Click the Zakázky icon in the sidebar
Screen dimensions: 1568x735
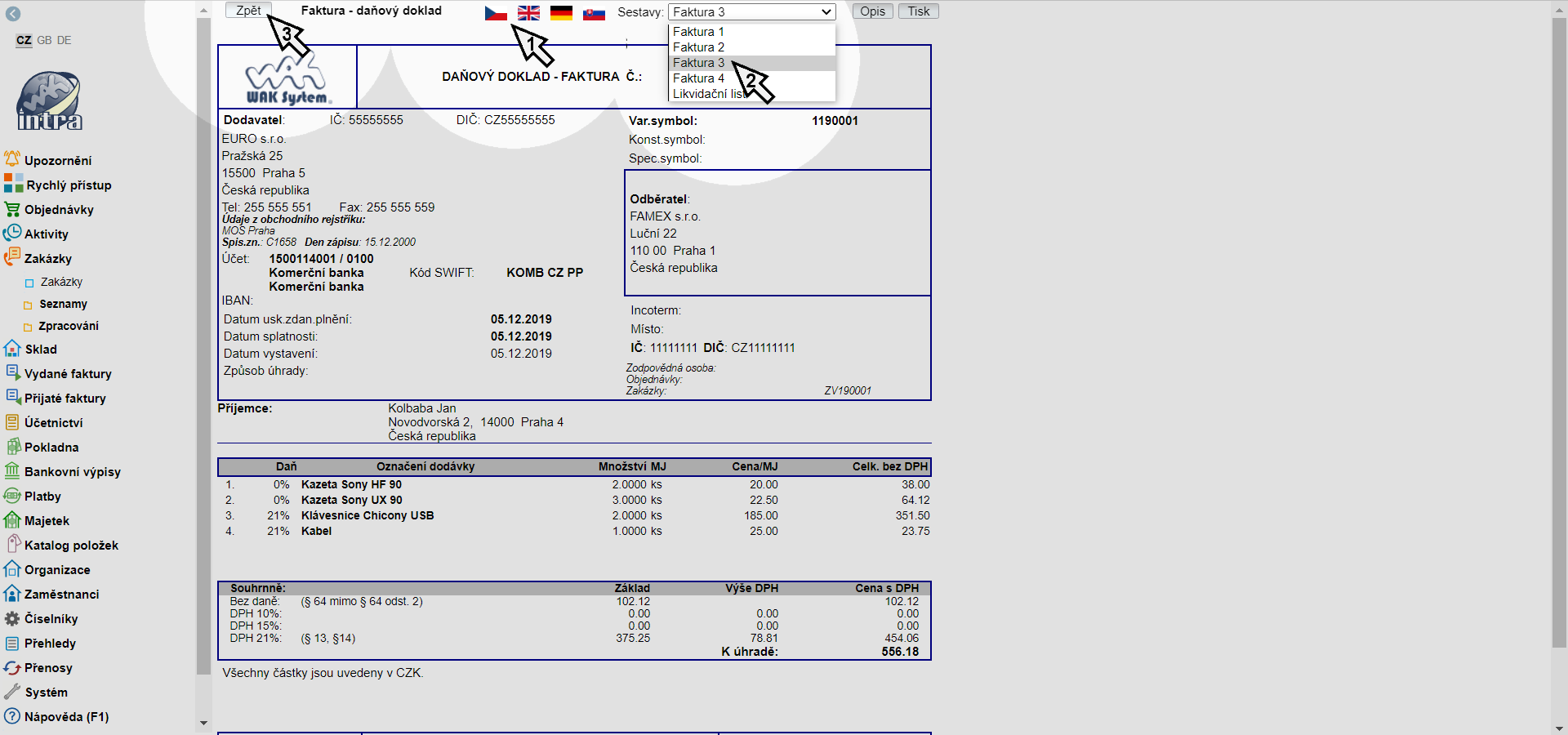(12, 257)
